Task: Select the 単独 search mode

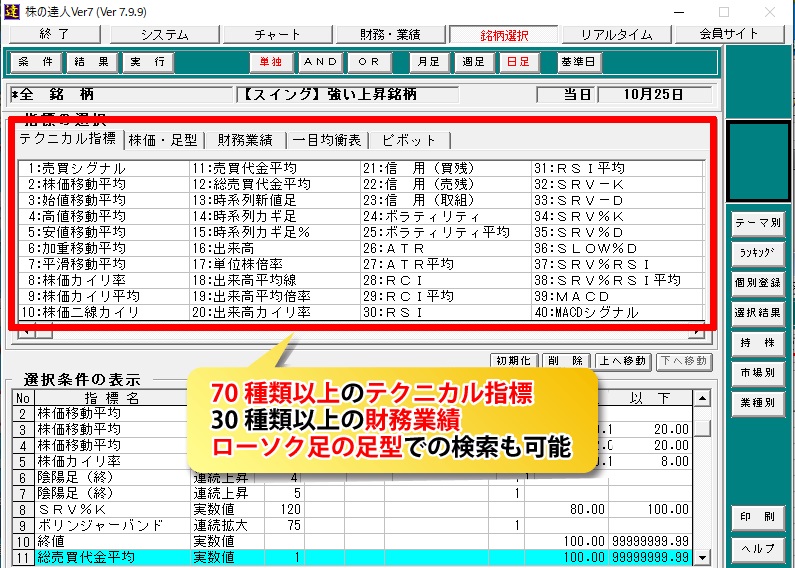Action: 270,62
